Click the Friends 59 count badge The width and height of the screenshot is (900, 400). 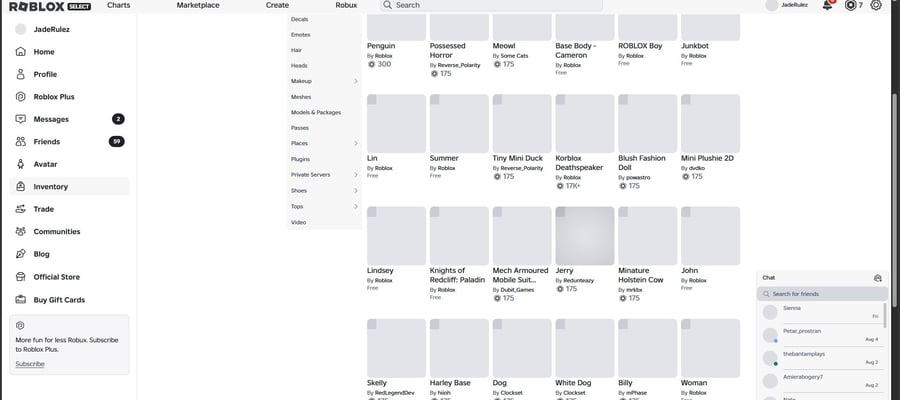[117, 141]
